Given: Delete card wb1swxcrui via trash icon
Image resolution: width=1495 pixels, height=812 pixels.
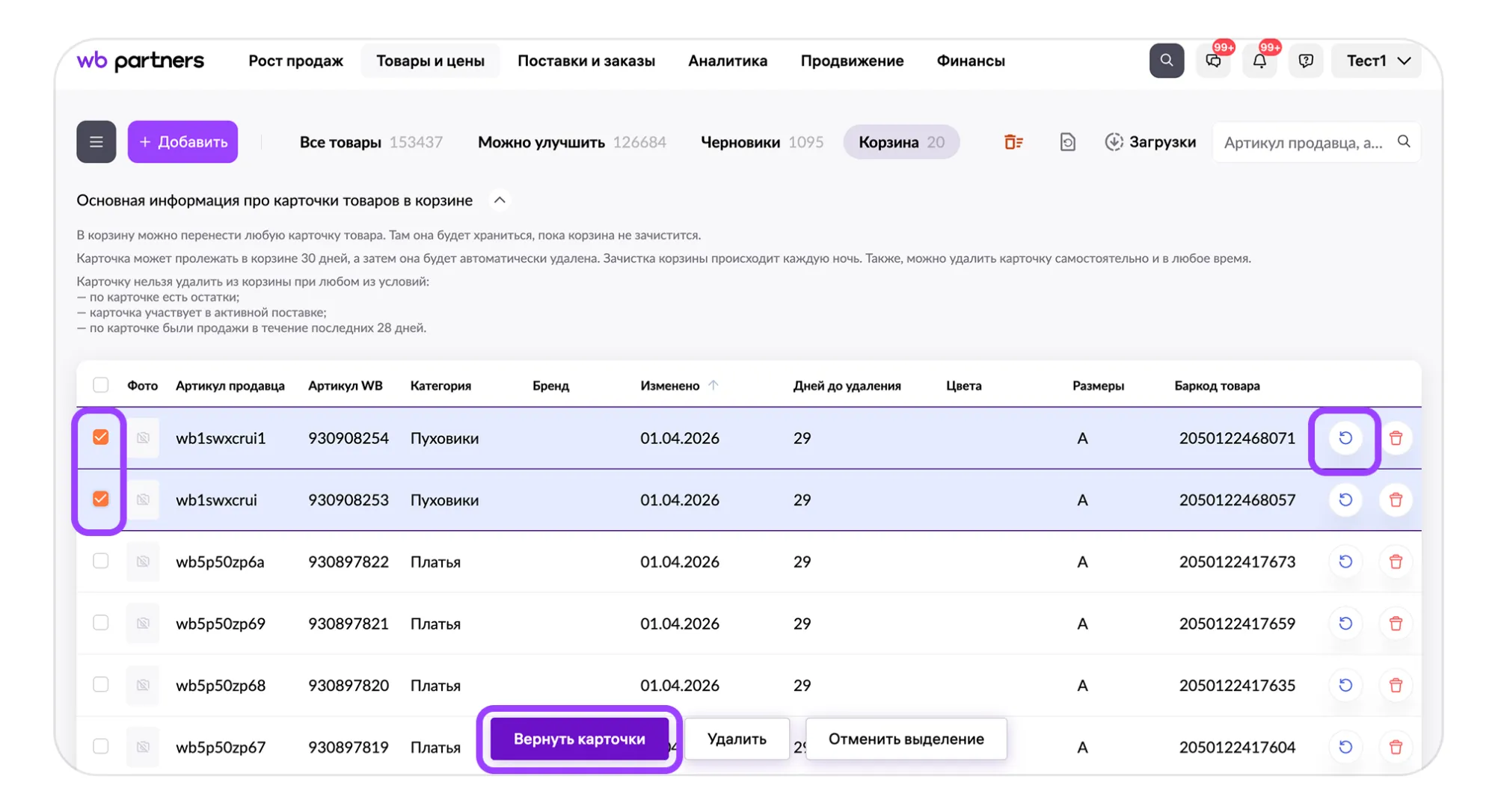Looking at the screenshot, I should click(x=1395, y=499).
